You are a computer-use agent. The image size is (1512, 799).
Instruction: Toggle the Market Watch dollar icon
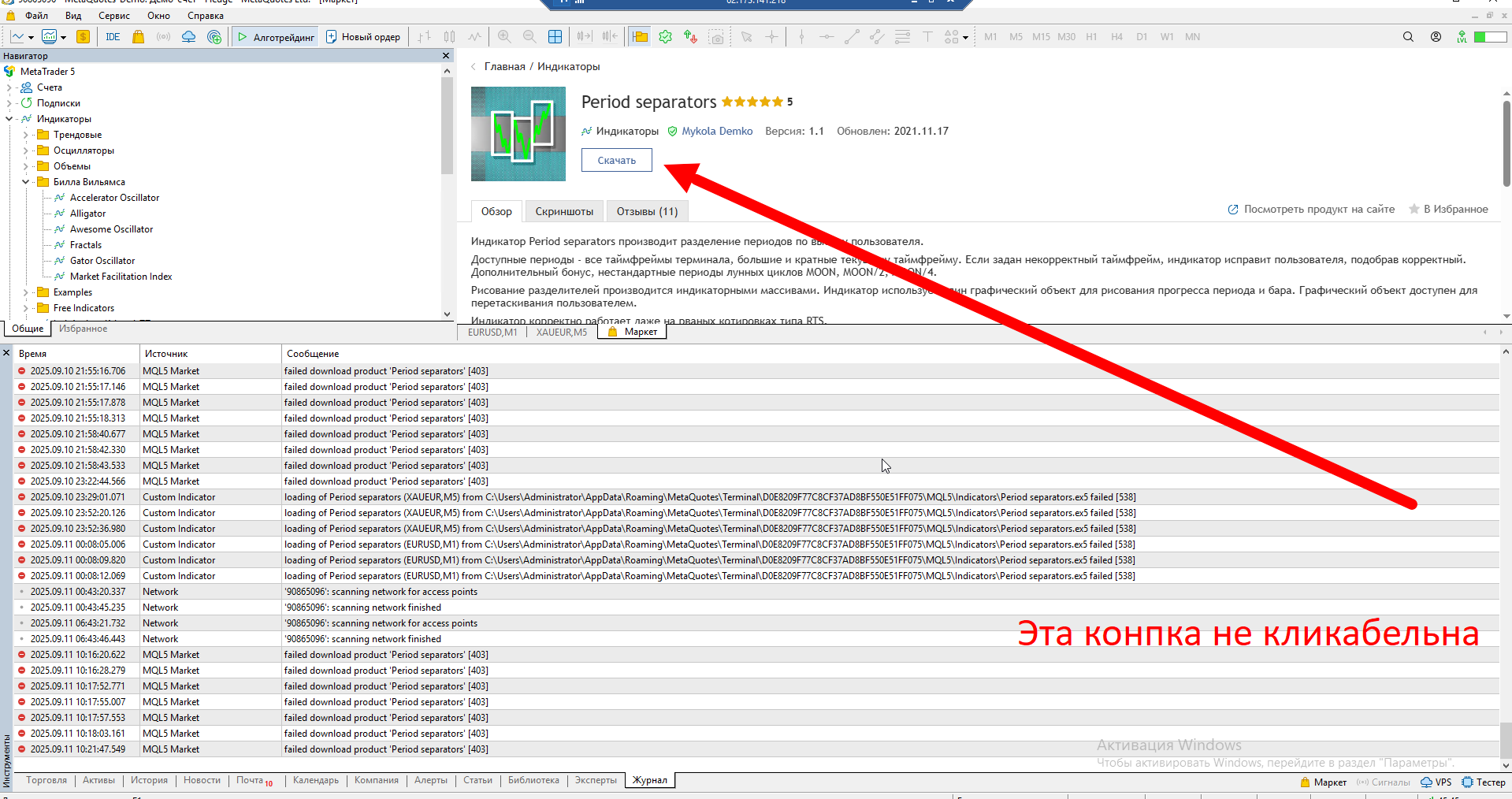83,36
